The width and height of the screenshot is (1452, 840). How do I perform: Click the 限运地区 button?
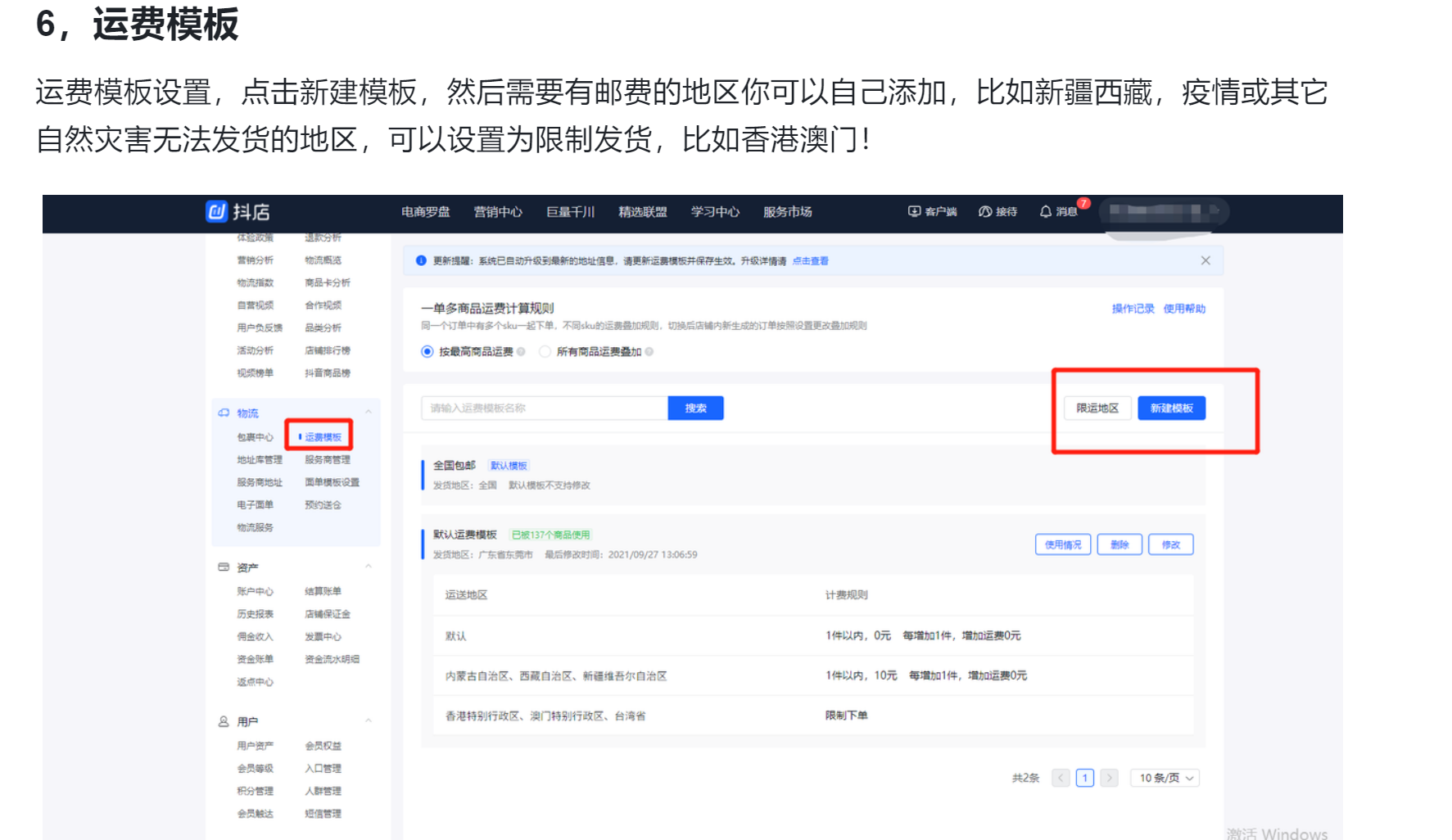(x=1097, y=409)
